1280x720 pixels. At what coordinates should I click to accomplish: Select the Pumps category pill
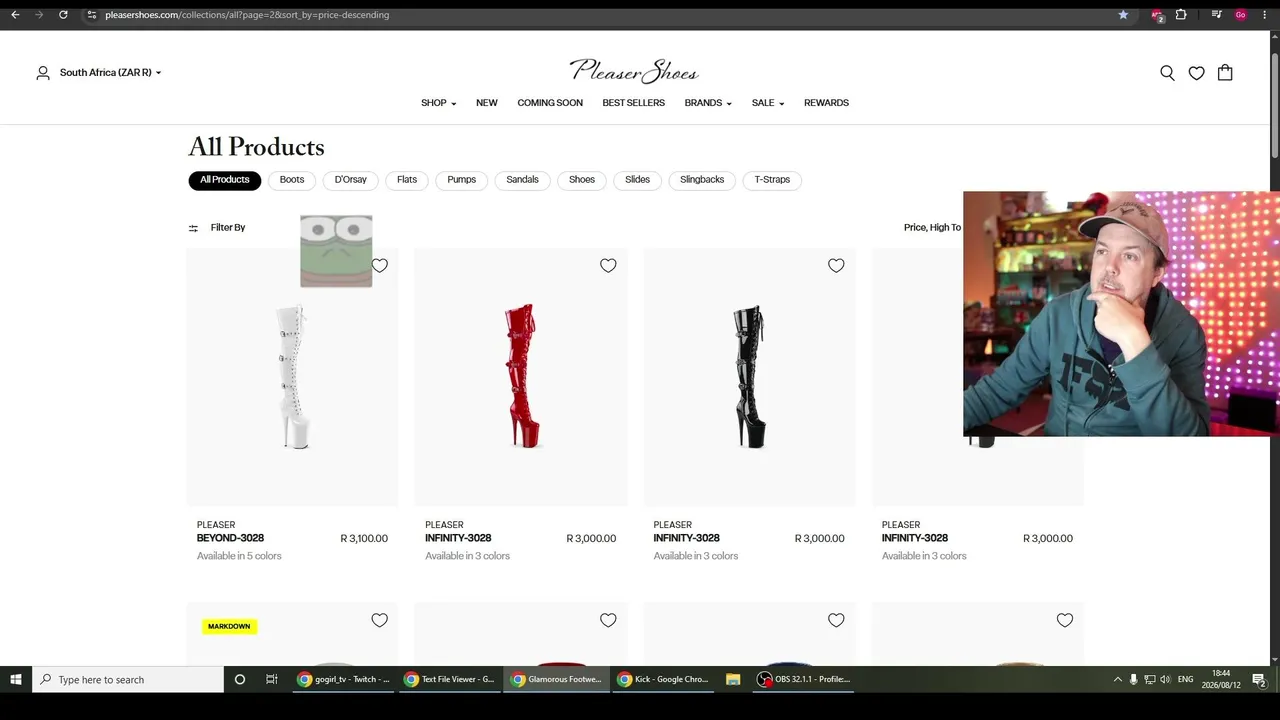click(x=462, y=180)
